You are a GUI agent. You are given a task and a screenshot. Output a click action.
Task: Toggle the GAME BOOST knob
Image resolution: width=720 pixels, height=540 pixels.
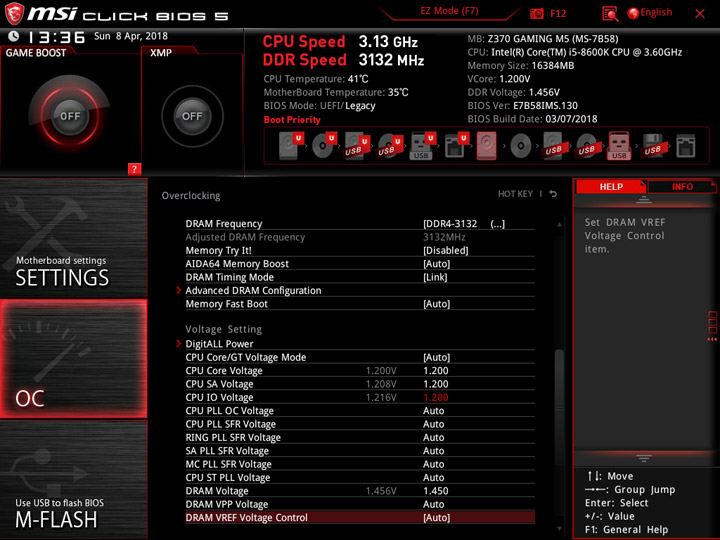[70, 116]
